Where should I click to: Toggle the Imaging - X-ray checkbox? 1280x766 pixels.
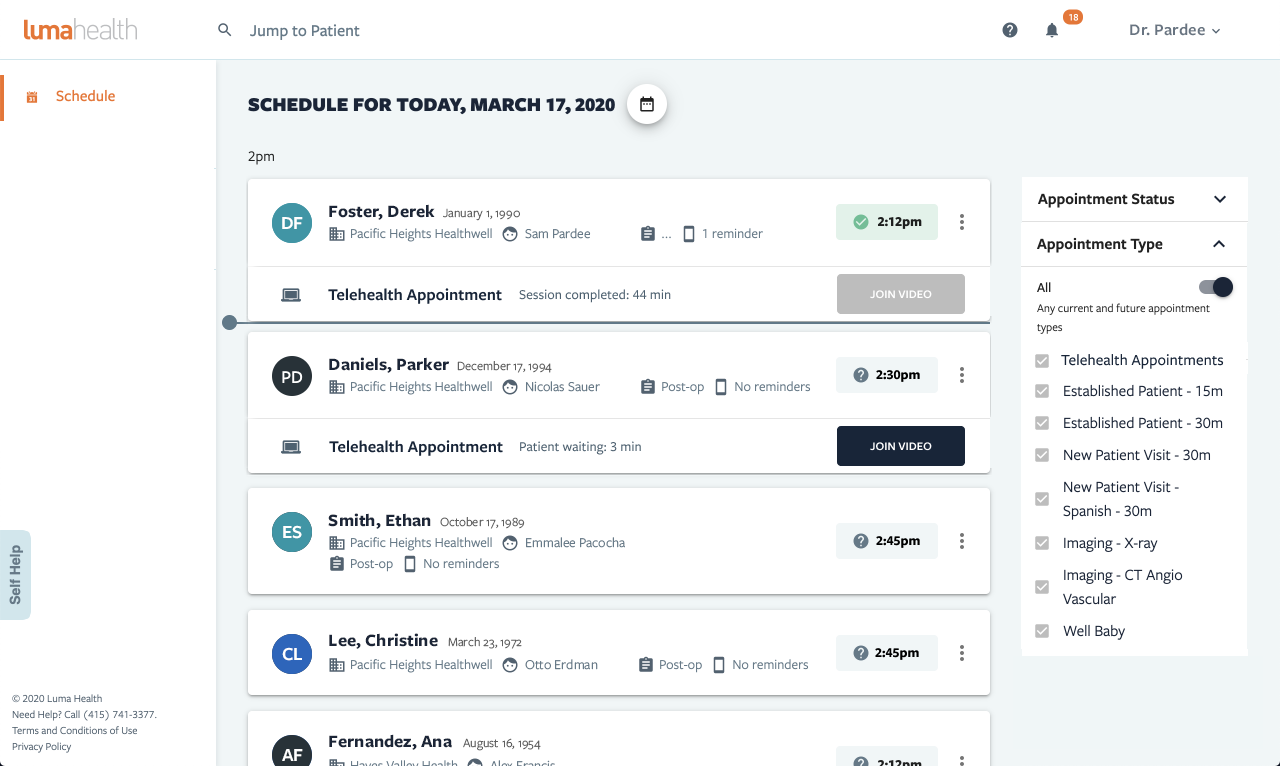coord(1042,543)
